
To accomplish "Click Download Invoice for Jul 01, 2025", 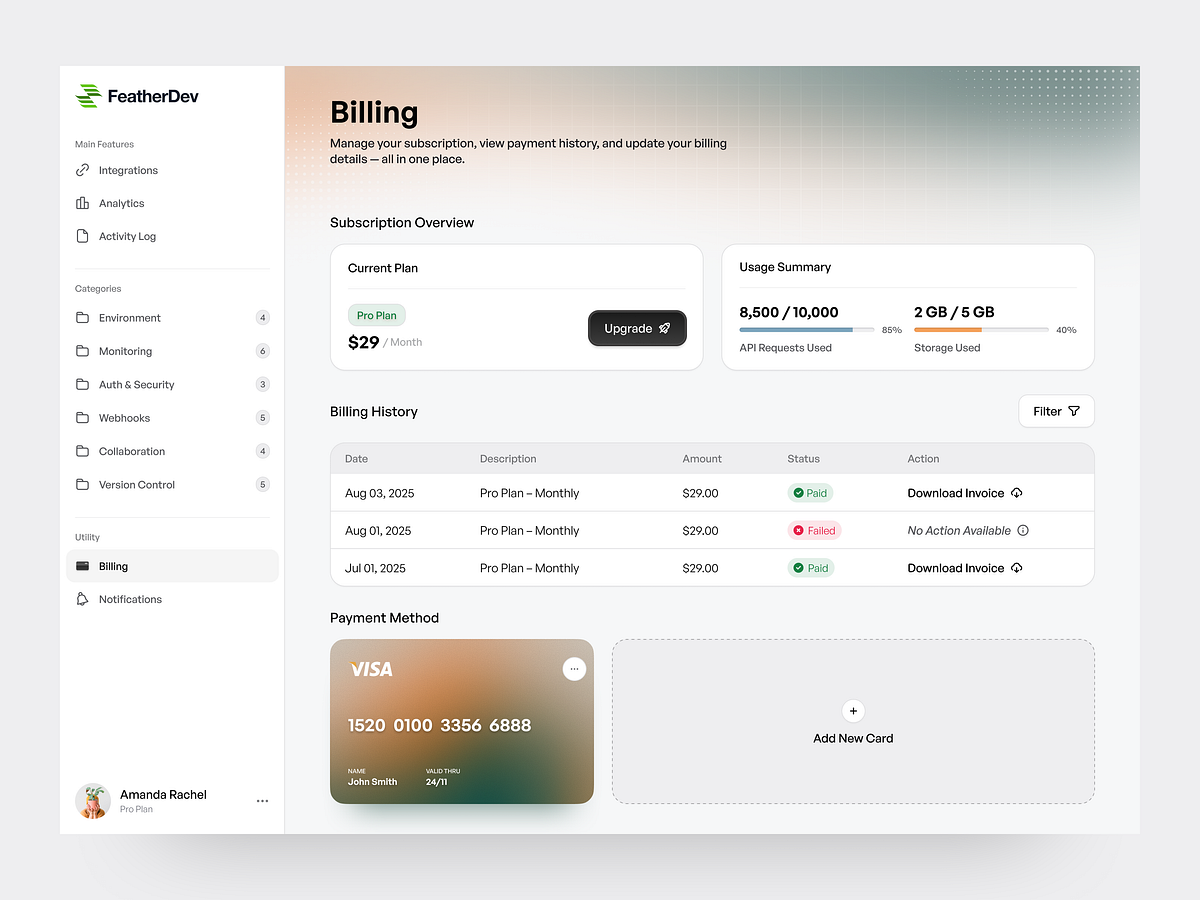I will (x=956, y=567).
